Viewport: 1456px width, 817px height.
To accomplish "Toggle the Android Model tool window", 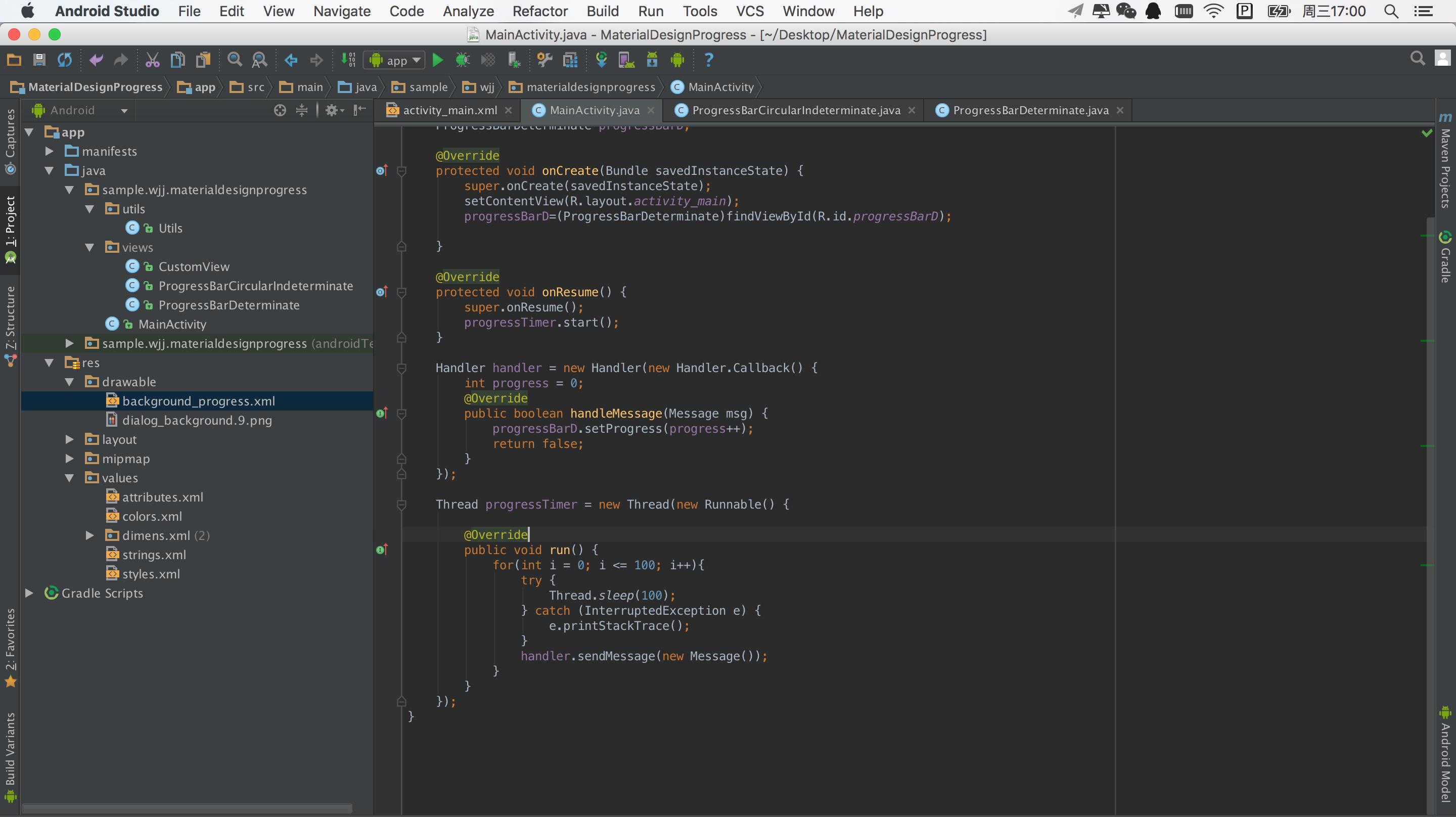I will click(x=1446, y=754).
